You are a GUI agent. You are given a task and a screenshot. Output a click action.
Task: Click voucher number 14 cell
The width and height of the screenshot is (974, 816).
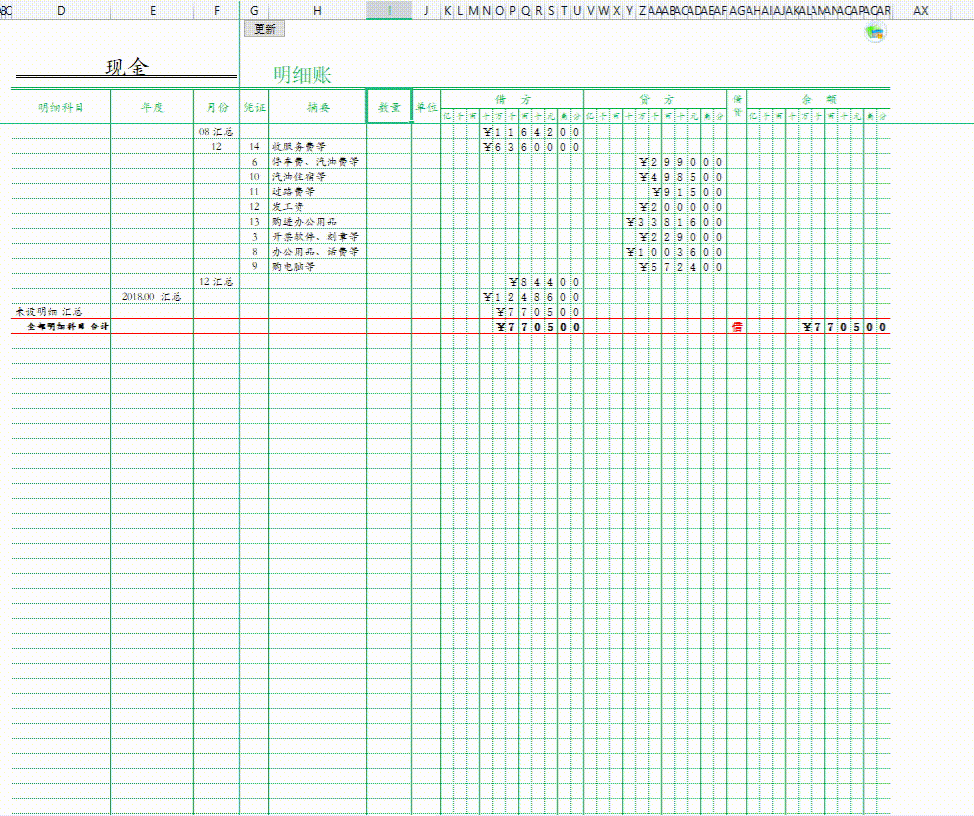tap(255, 147)
